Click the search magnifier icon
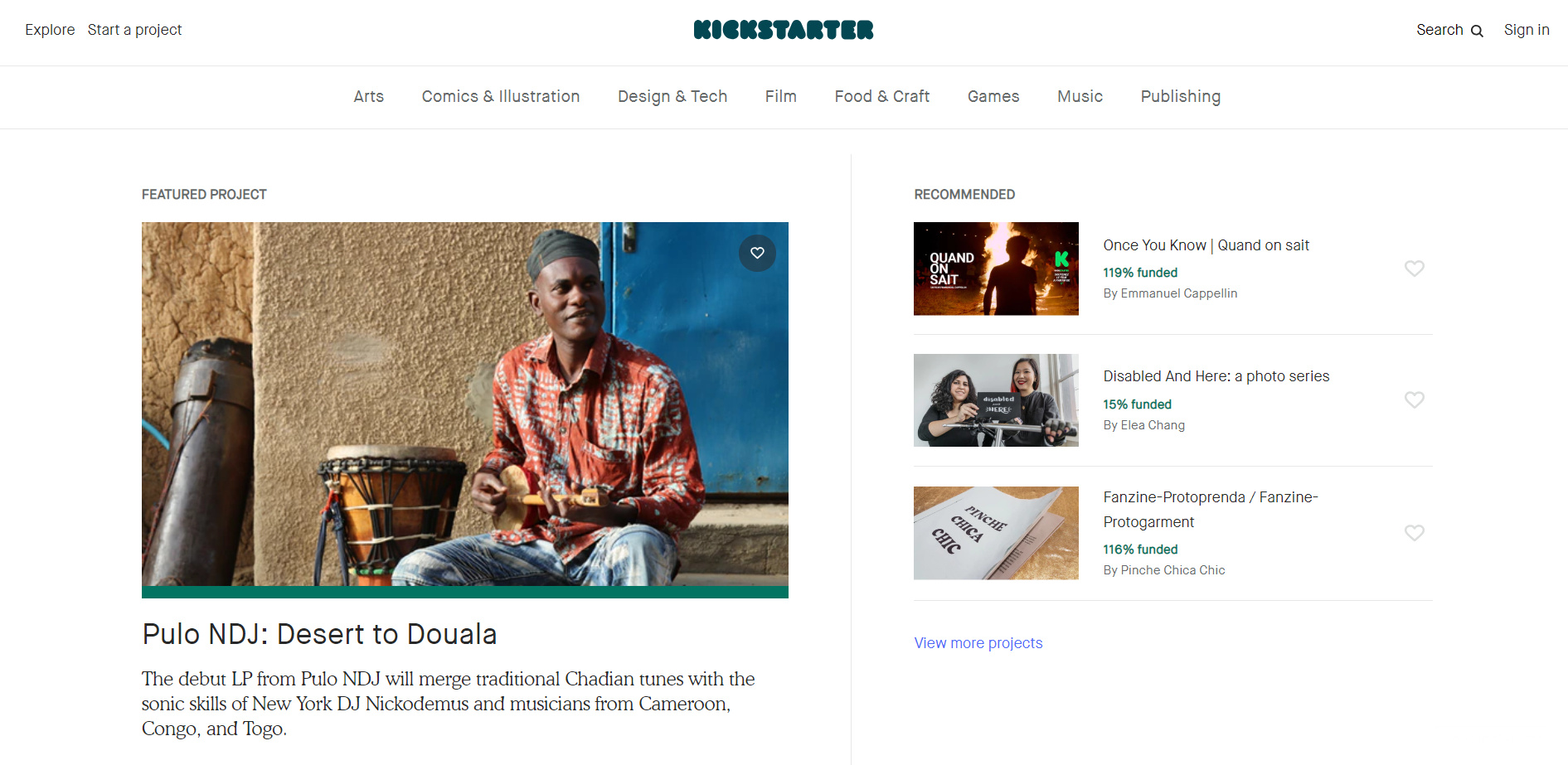Image resolution: width=1568 pixels, height=765 pixels. pyautogui.click(x=1477, y=31)
